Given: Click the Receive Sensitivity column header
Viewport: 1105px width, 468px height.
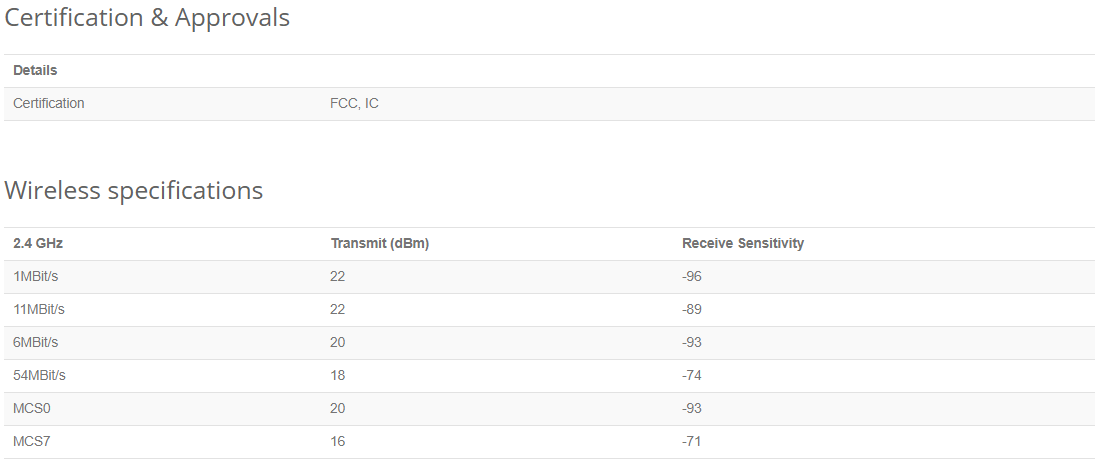Looking at the screenshot, I should pos(743,243).
